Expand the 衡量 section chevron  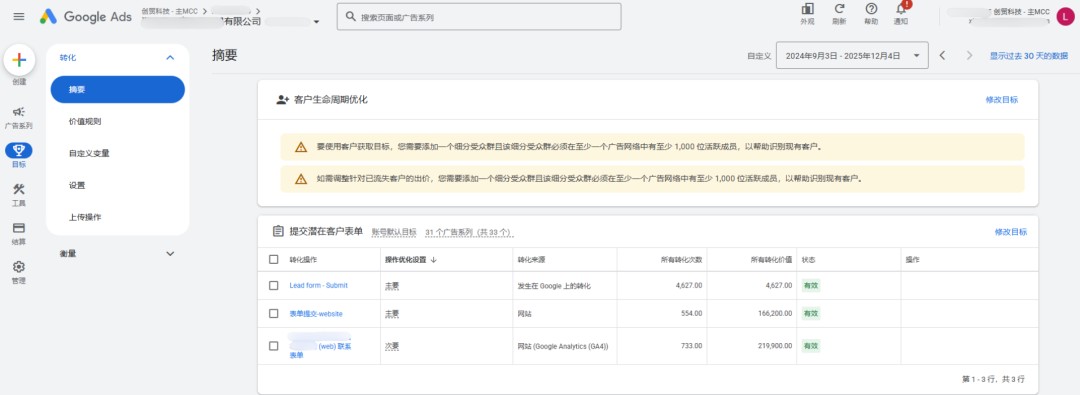170,254
